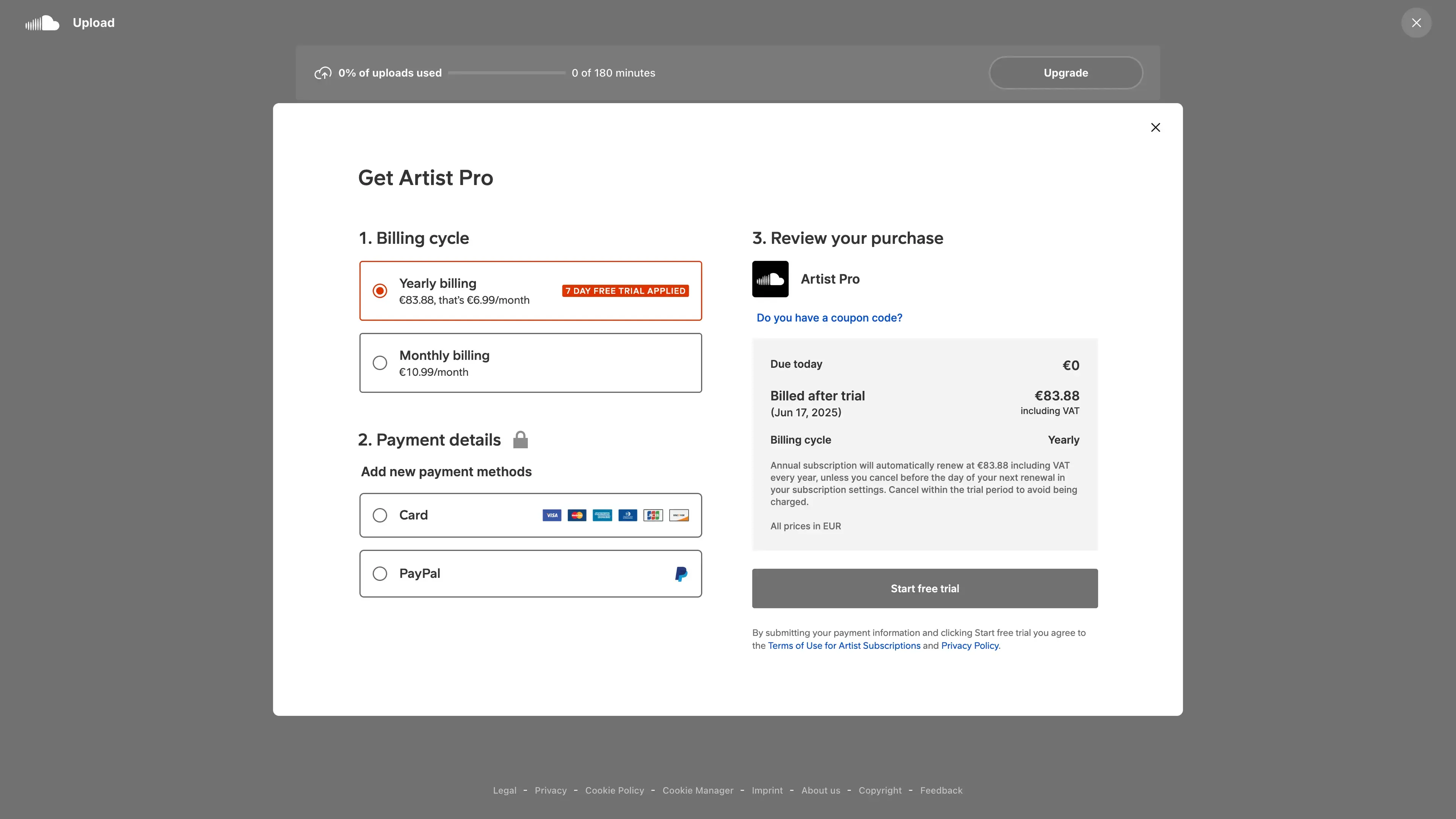The image size is (1456, 819).
Task: Choose Card as payment method
Action: [380, 515]
